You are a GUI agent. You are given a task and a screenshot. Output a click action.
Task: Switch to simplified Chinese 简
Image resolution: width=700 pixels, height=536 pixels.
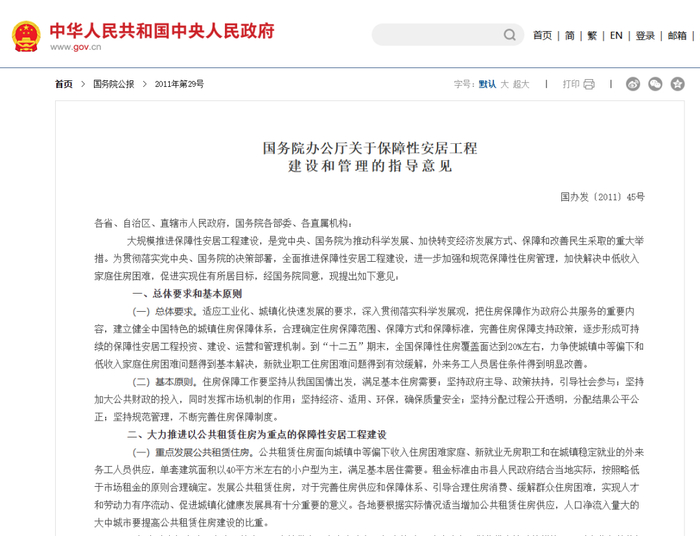[x=570, y=35]
